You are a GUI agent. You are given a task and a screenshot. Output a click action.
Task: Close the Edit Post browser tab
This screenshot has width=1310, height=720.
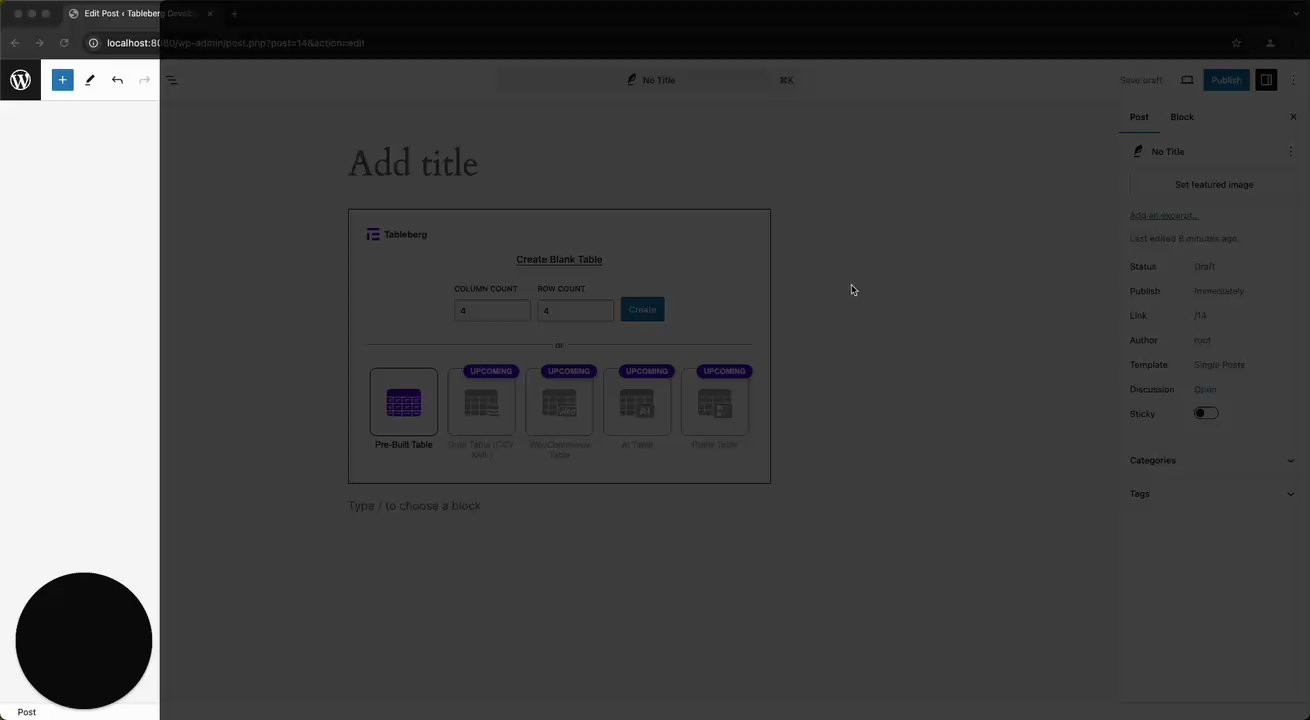(210, 14)
